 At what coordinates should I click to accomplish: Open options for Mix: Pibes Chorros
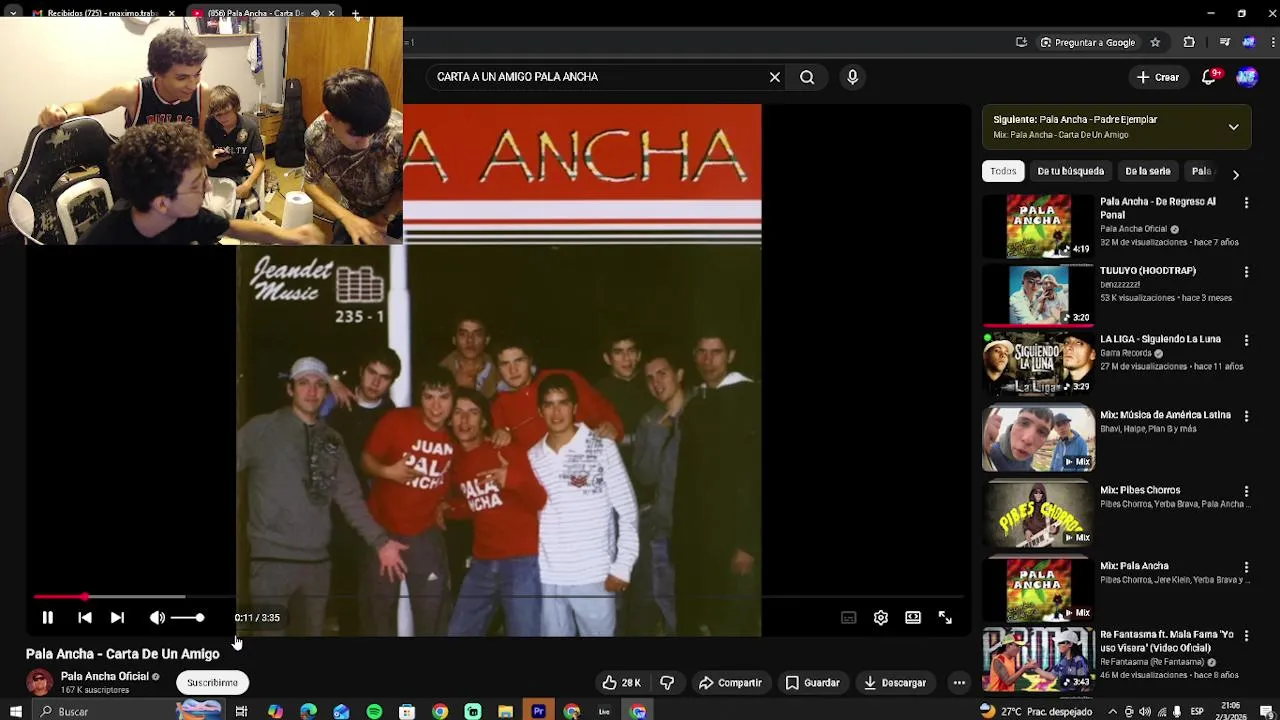pyautogui.click(x=1246, y=492)
